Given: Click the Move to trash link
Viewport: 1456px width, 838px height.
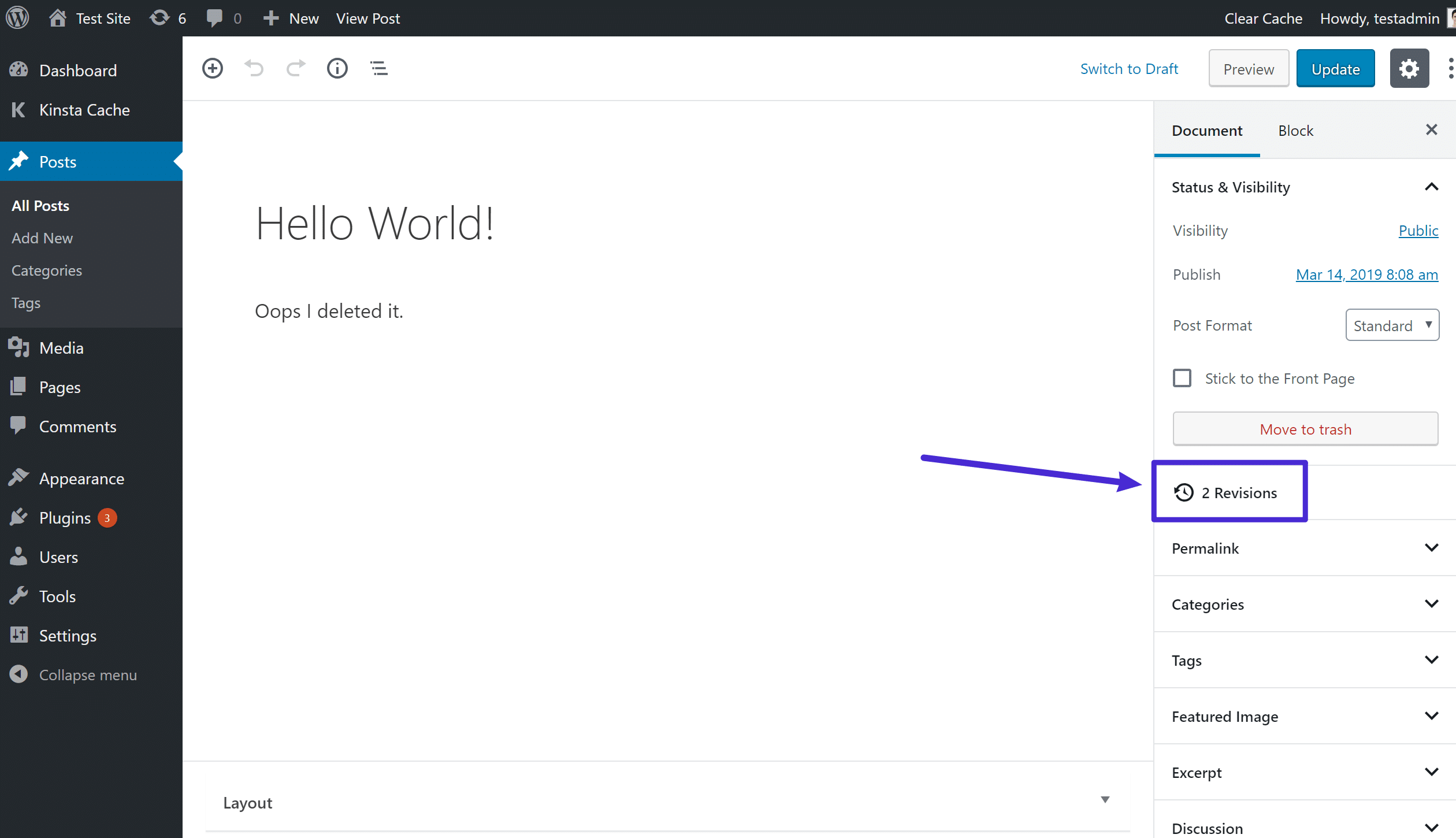Looking at the screenshot, I should coord(1305,429).
